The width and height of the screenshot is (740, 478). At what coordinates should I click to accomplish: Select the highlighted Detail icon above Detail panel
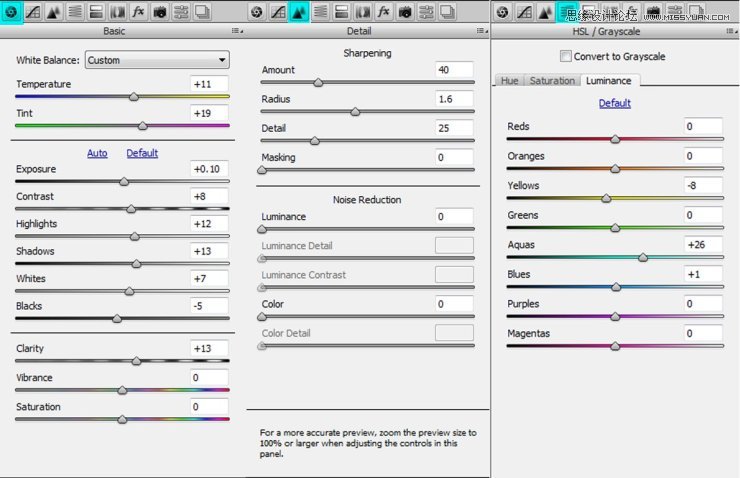click(x=298, y=12)
